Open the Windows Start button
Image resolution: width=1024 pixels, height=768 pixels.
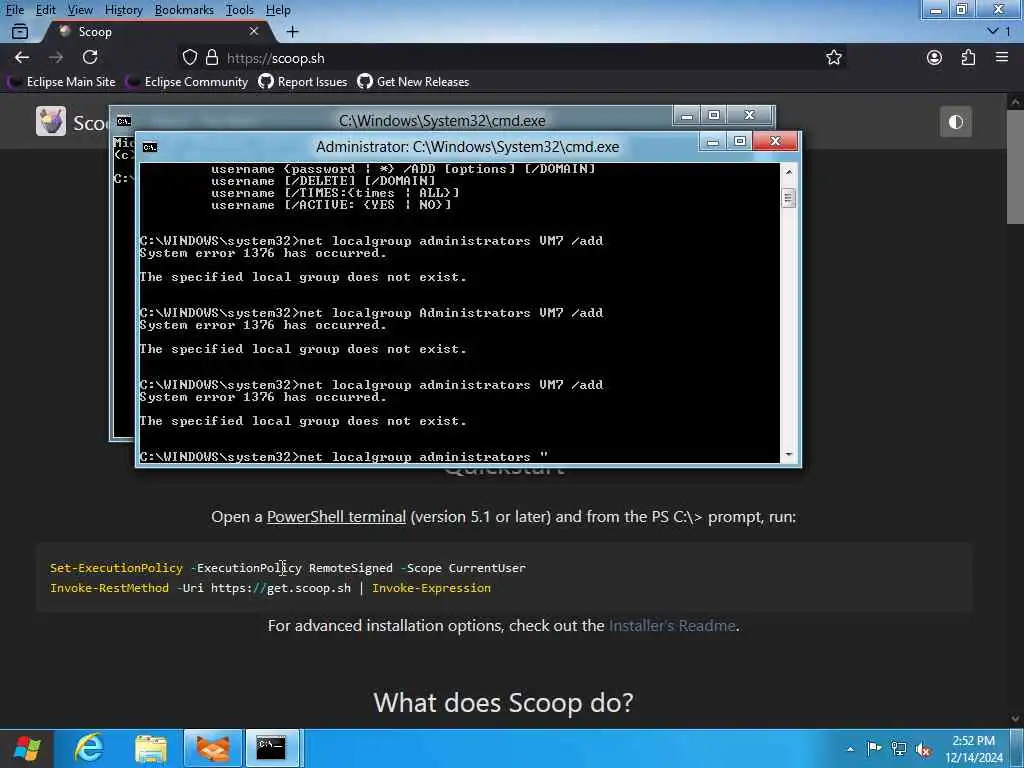tap(26, 748)
